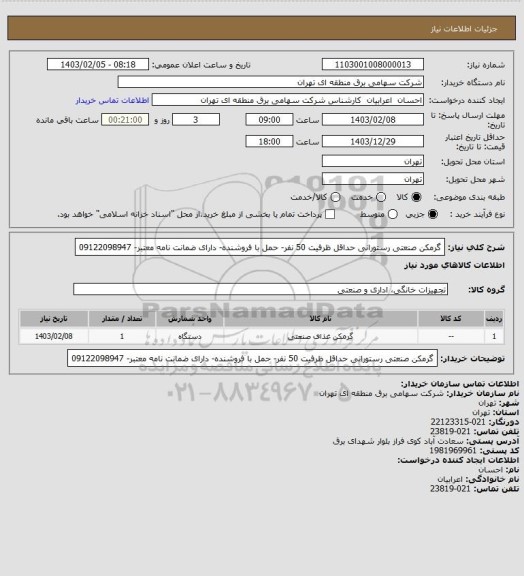Click the postal code 1981969961
Screen dimensions: 524x576
click(x=453, y=450)
